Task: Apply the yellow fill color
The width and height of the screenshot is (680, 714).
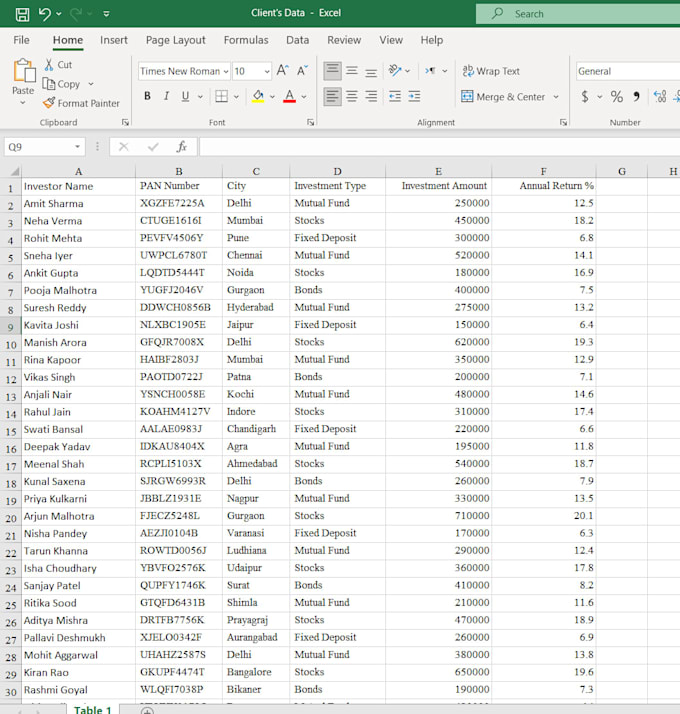Action: pos(258,96)
